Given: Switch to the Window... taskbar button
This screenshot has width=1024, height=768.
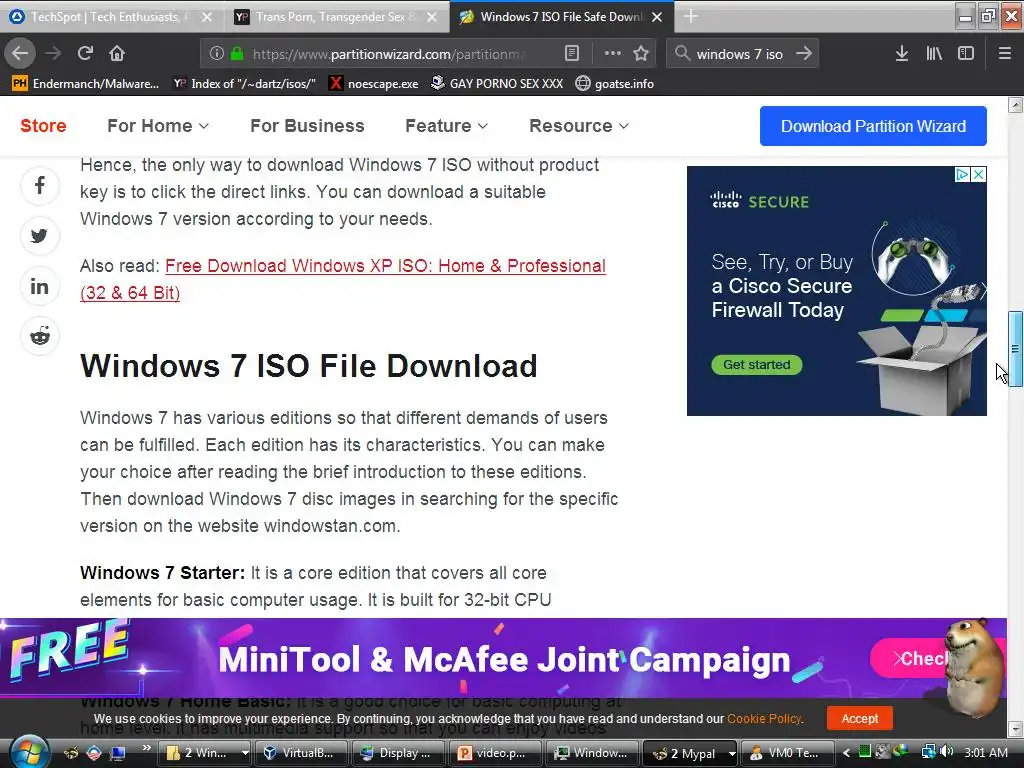Looking at the screenshot, I should coord(593,753).
